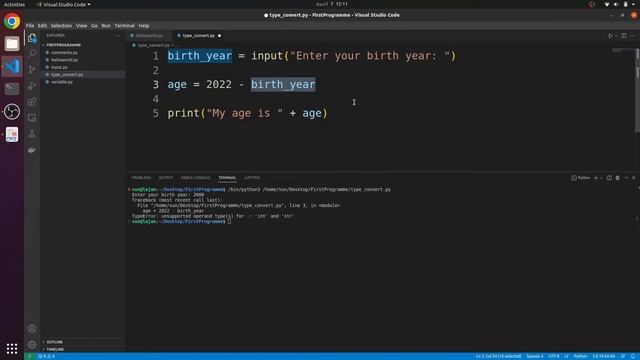Open variable.py in the explorer
The image size is (640, 360).
[x=62, y=82]
